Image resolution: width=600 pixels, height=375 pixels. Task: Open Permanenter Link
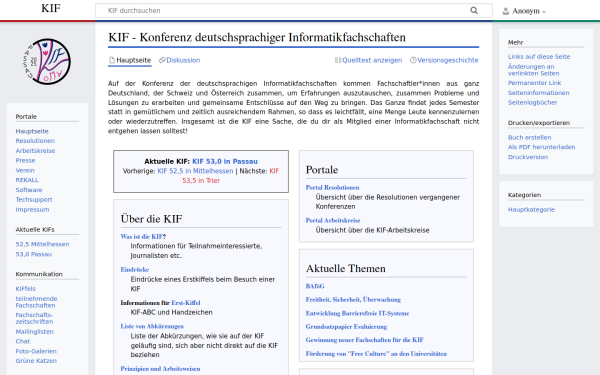coord(534,83)
